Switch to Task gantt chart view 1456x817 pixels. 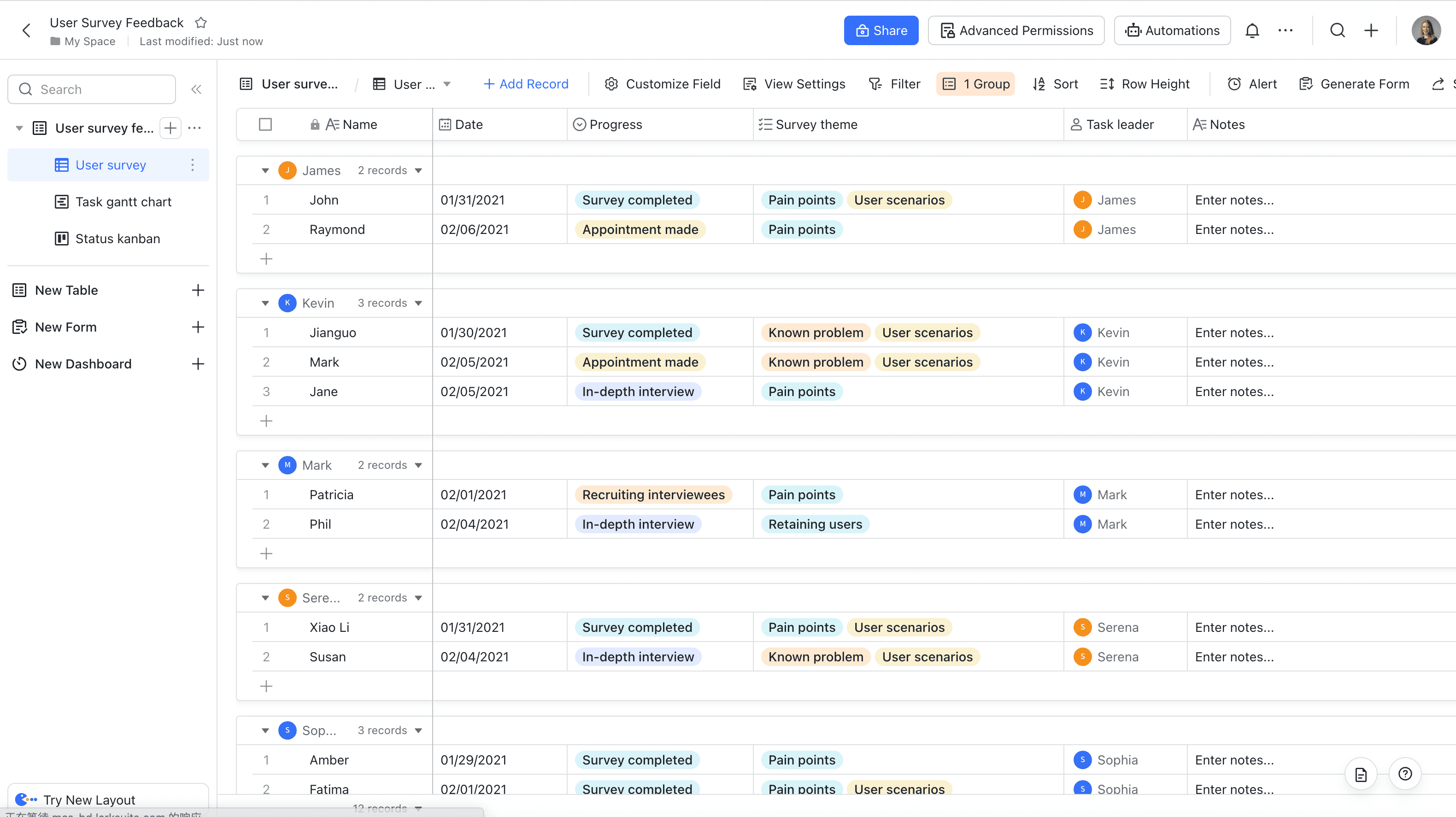tap(123, 202)
